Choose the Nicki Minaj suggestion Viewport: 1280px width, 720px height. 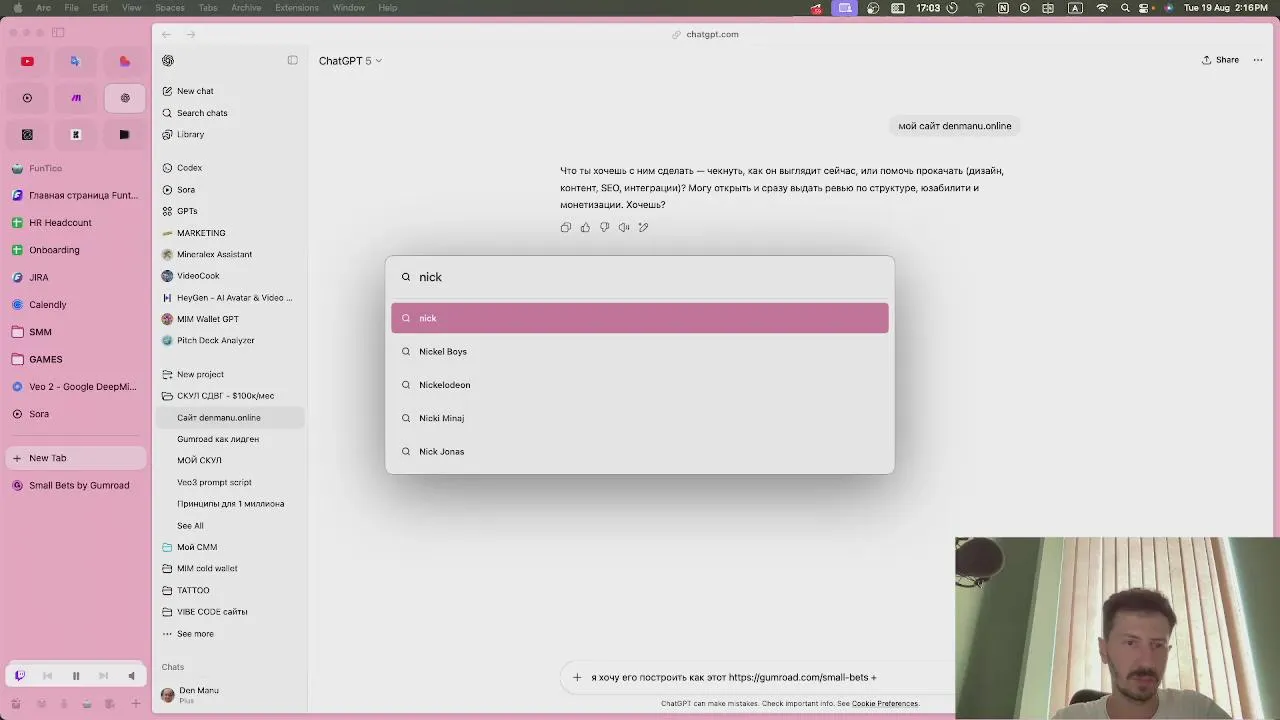[x=640, y=418]
